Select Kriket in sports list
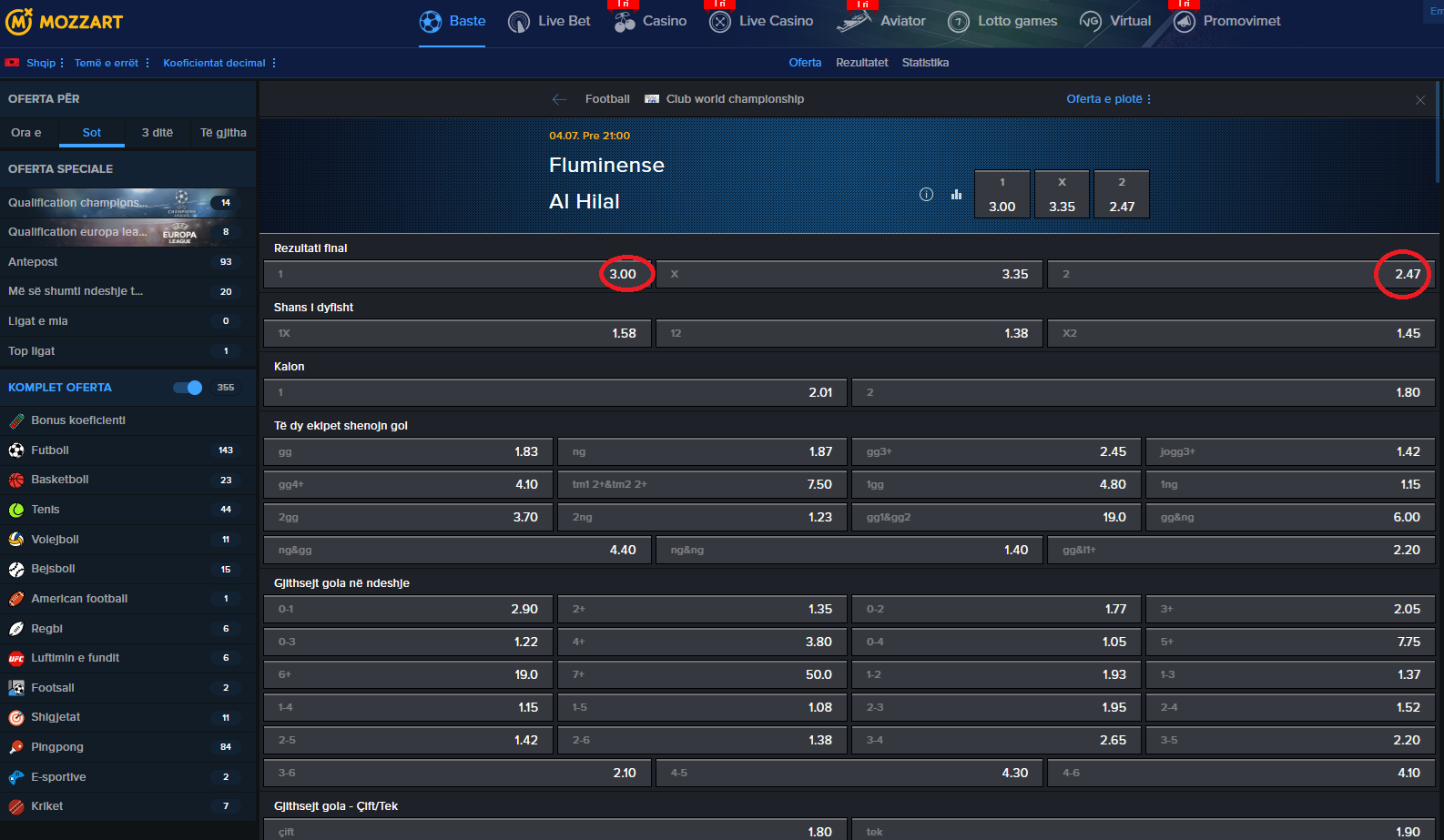The width and height of the screenshot is (1444, 840). (127, 806)
